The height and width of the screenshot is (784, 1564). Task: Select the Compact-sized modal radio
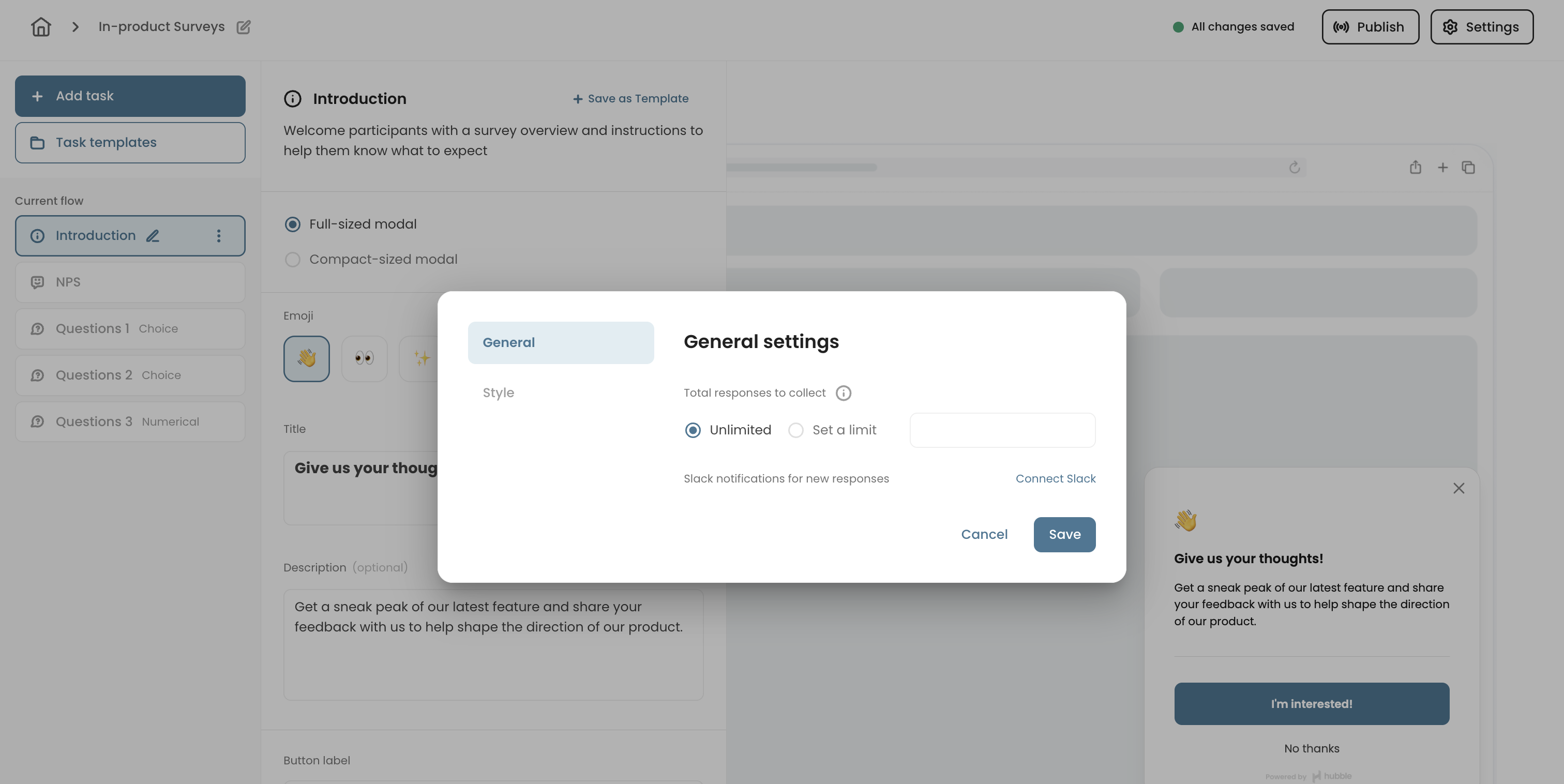[293, 259]
